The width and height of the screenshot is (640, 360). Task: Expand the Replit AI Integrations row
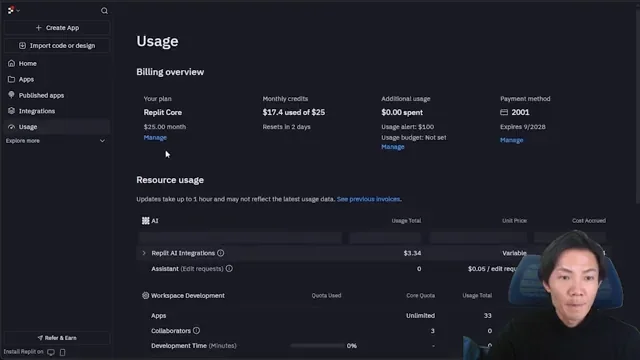pos(144,253)
